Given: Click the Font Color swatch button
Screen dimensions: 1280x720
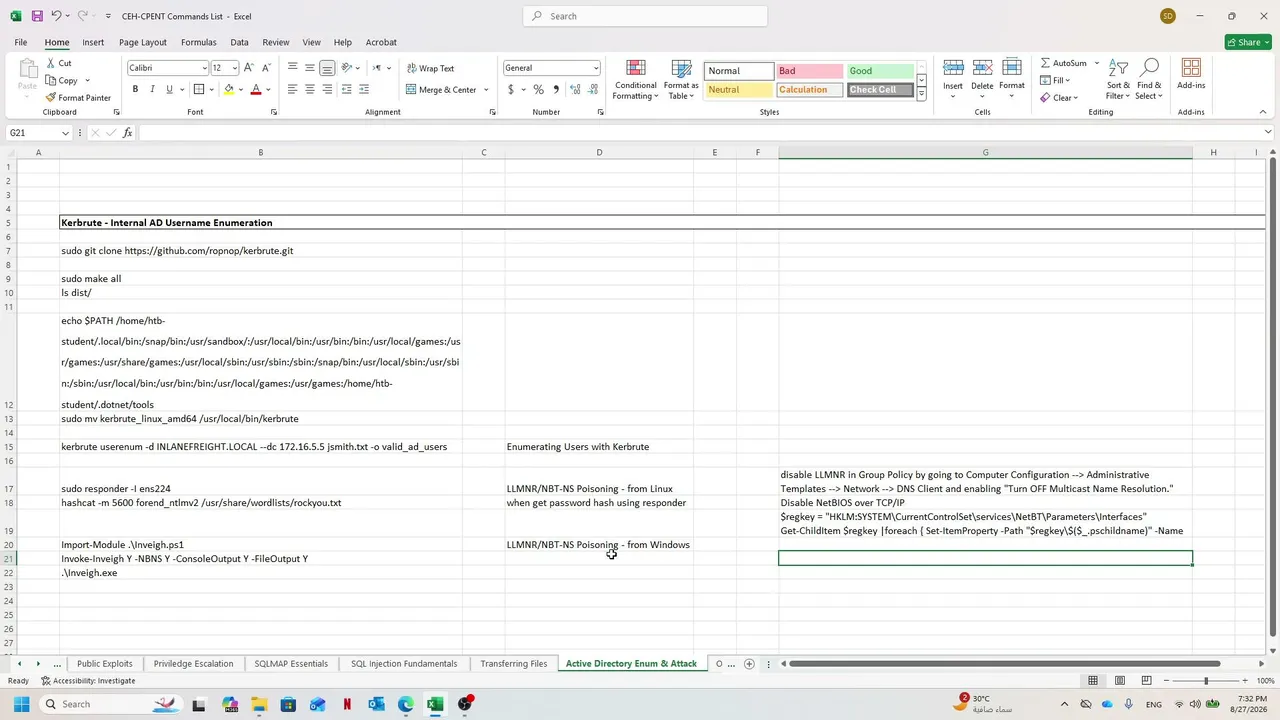Looking at the screenshot, I should point(256,90).
